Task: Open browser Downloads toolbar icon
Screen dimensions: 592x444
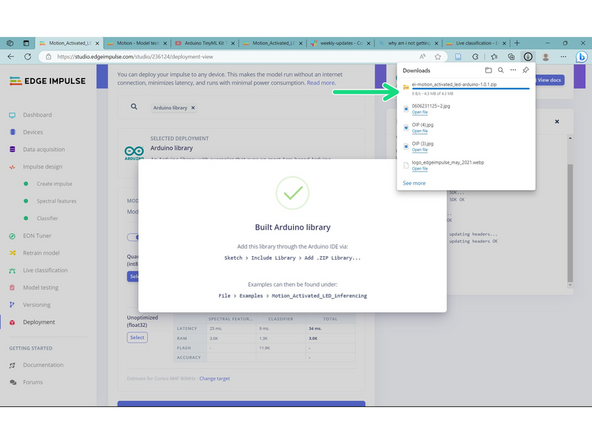Action: click(528, 57)
